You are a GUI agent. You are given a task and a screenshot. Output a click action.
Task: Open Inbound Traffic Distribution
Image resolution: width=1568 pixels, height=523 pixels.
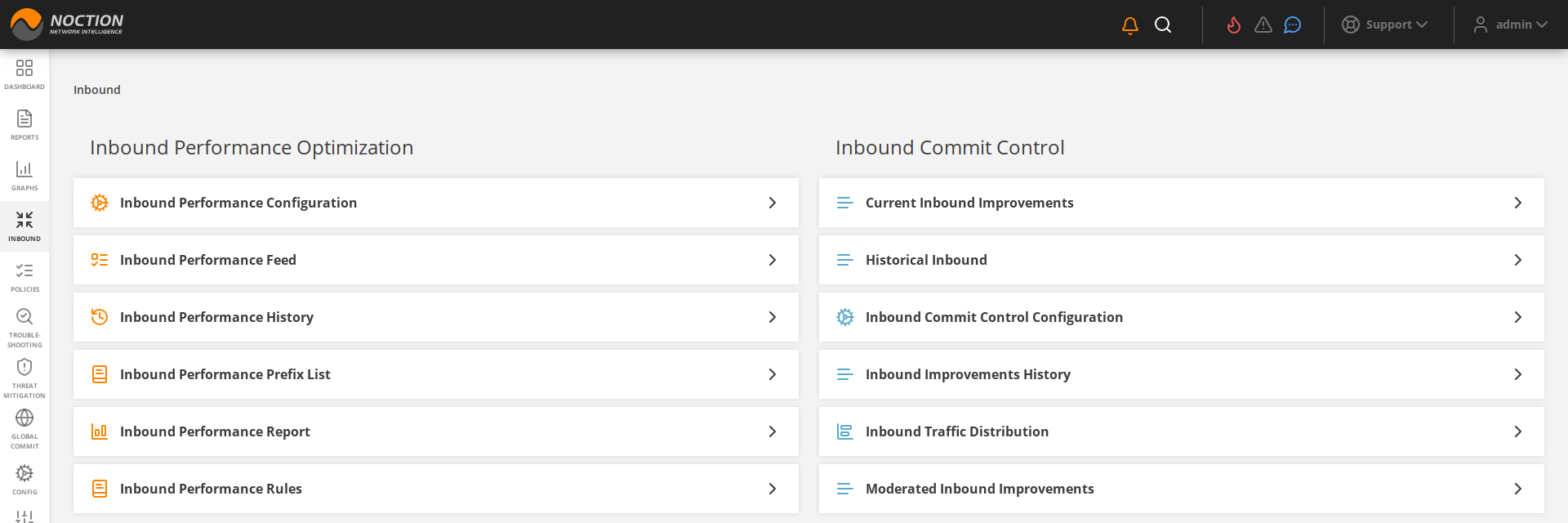956,431
